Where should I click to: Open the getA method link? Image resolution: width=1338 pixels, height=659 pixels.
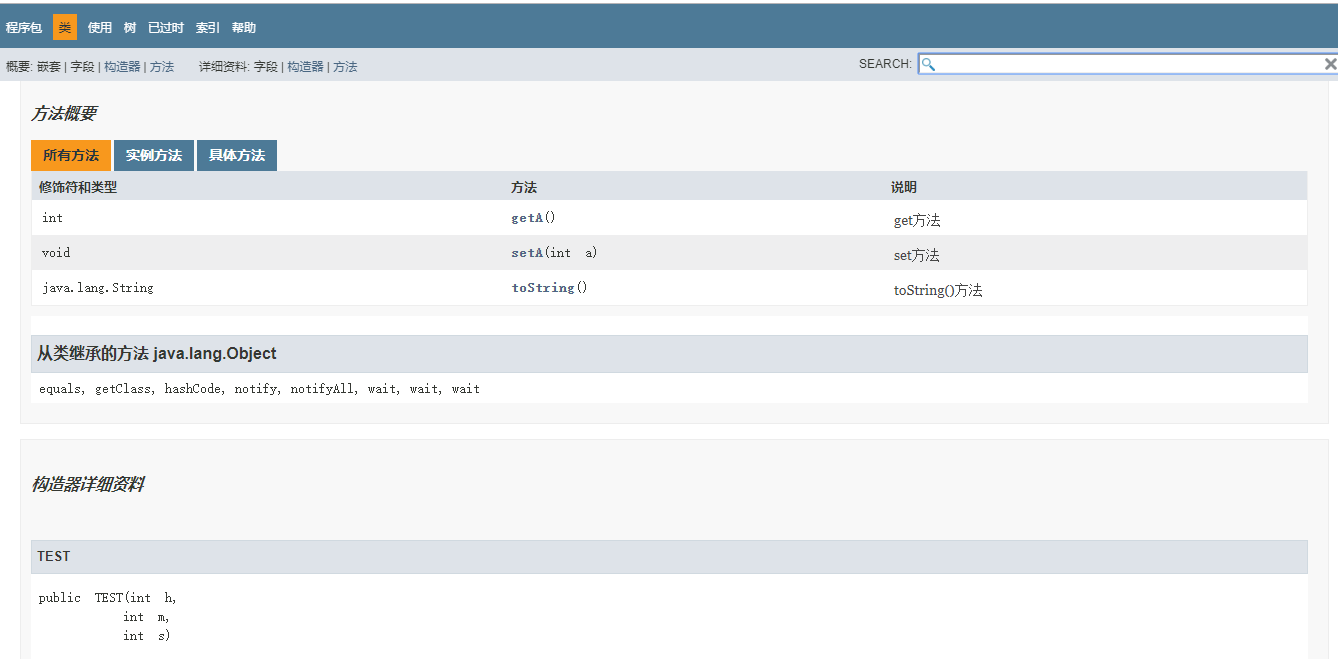click(527, 218)
